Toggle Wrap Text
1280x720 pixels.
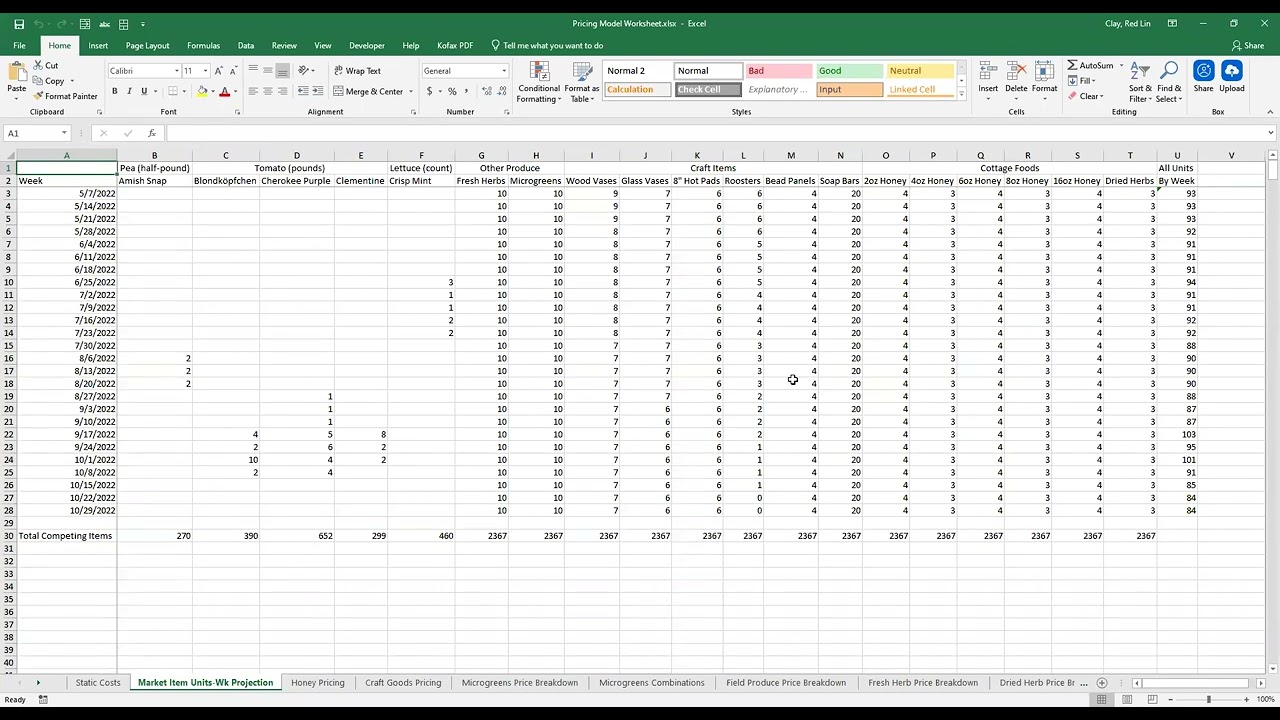pos(357,71)
